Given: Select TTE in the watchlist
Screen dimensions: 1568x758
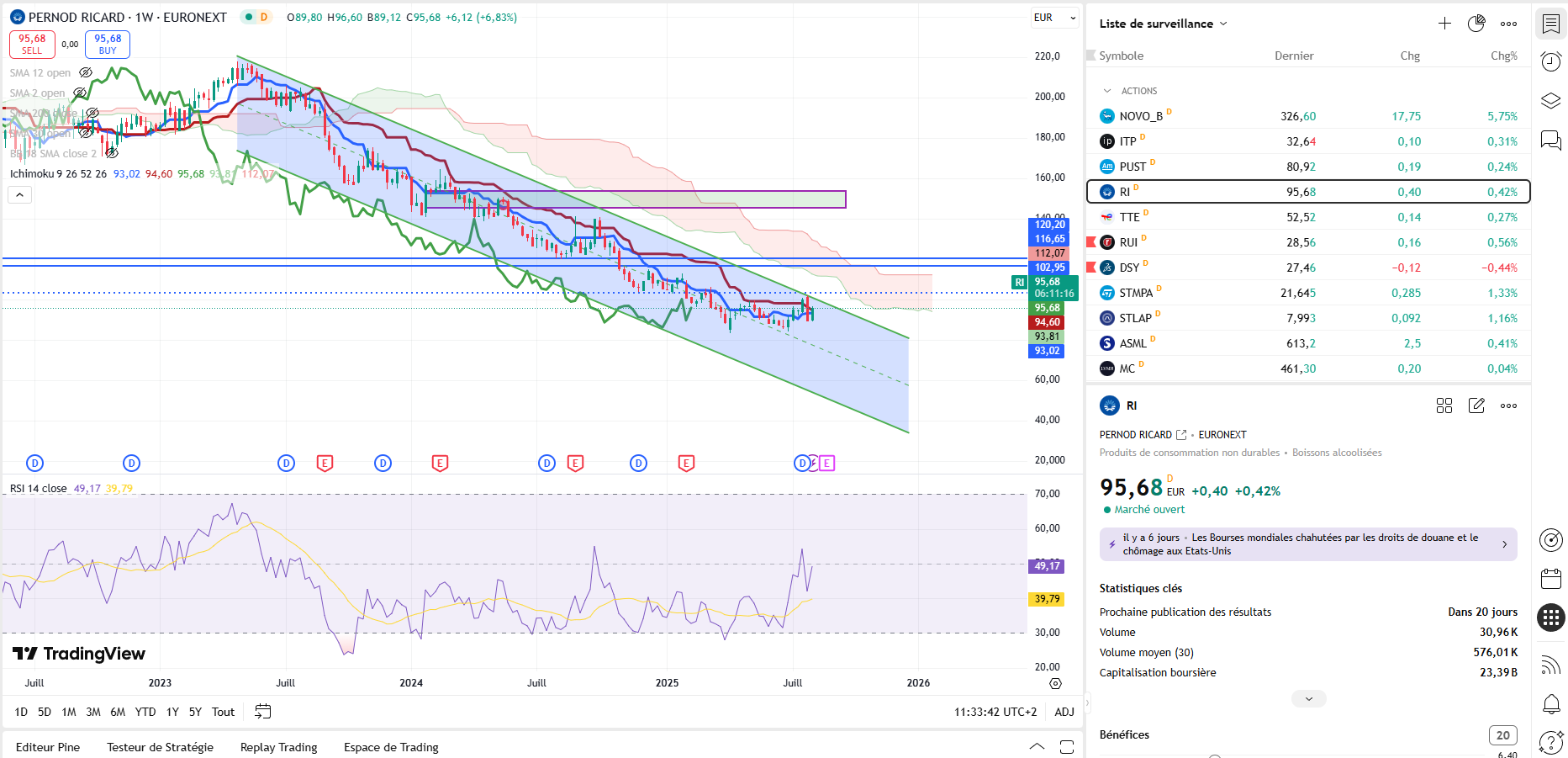Looking at the screenshot, I should 1308,217.
